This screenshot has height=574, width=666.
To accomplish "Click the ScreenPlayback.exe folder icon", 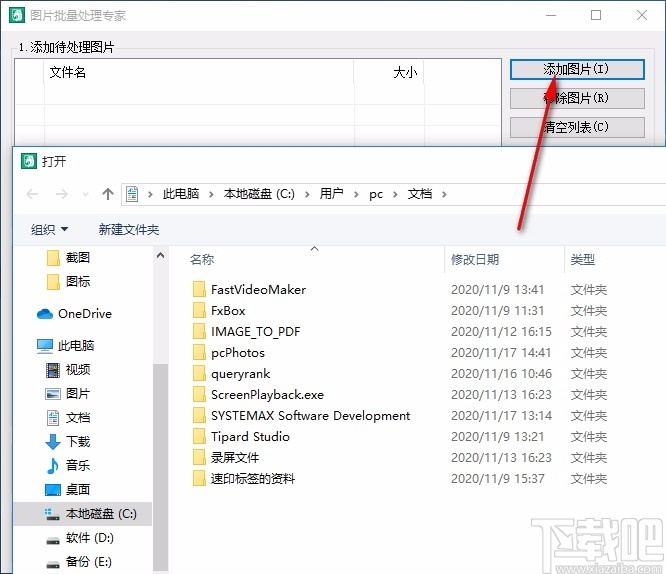I will click(199, 394).
